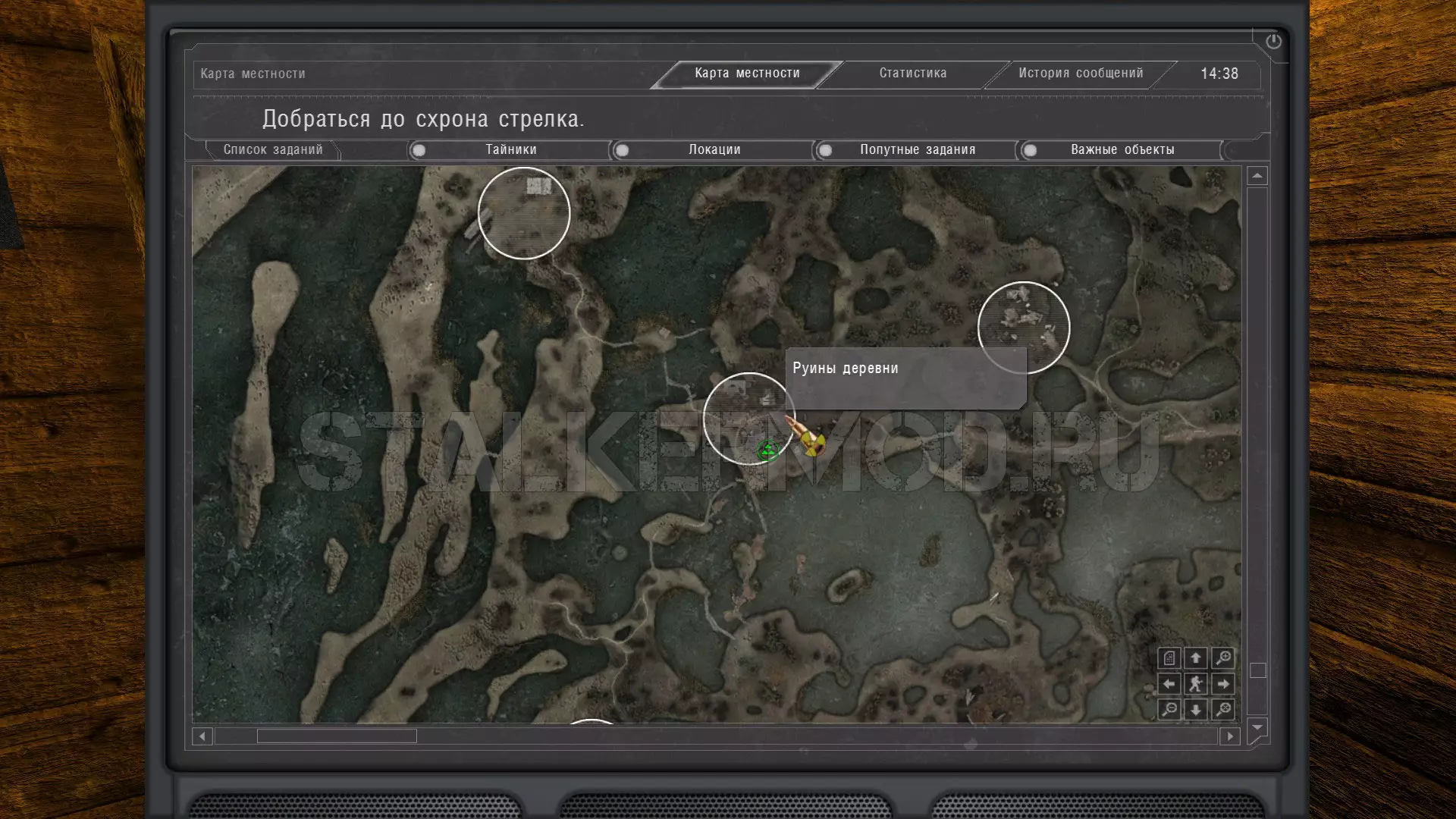Switch to the Карта местности tab
The width and height of the screenshot is (1456, 819).
coord(747,74)
